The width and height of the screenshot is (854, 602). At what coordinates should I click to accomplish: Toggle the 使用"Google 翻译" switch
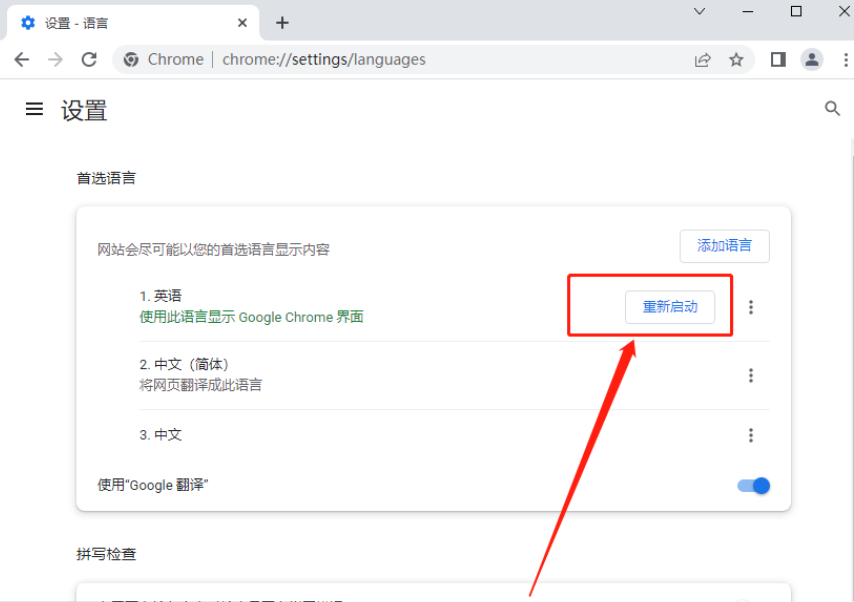754,485
